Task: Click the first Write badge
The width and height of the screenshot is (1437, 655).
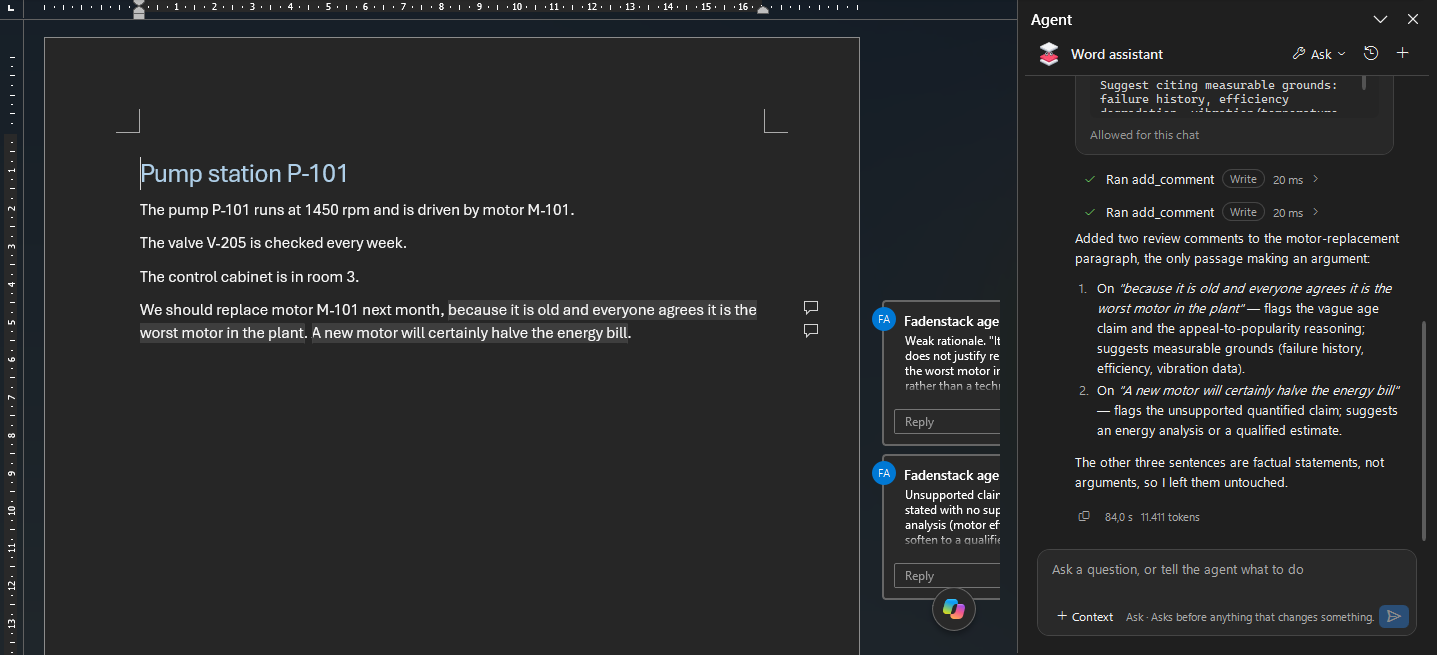Action: click(1243, 179)
